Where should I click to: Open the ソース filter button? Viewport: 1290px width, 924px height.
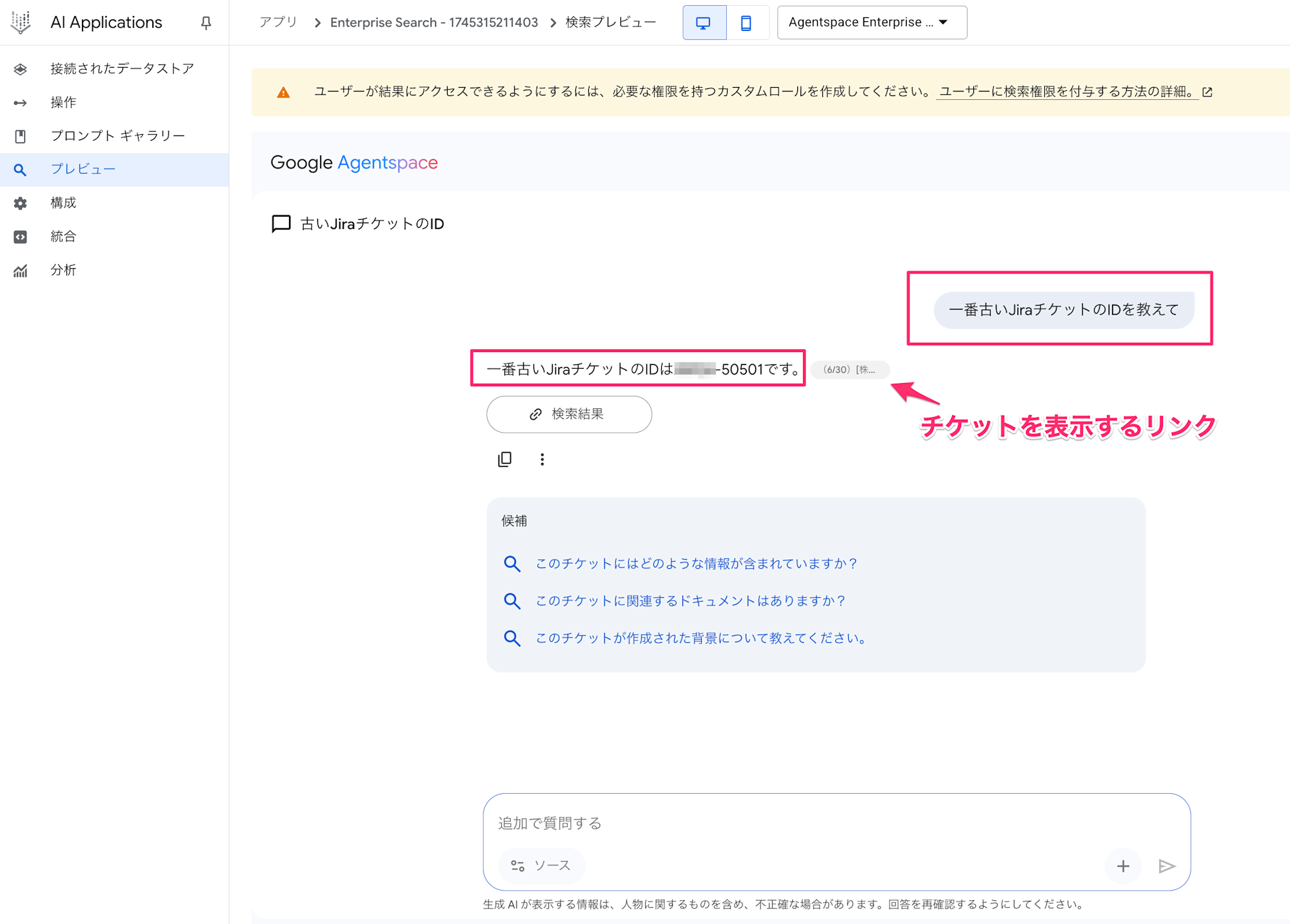pos(542,865)
